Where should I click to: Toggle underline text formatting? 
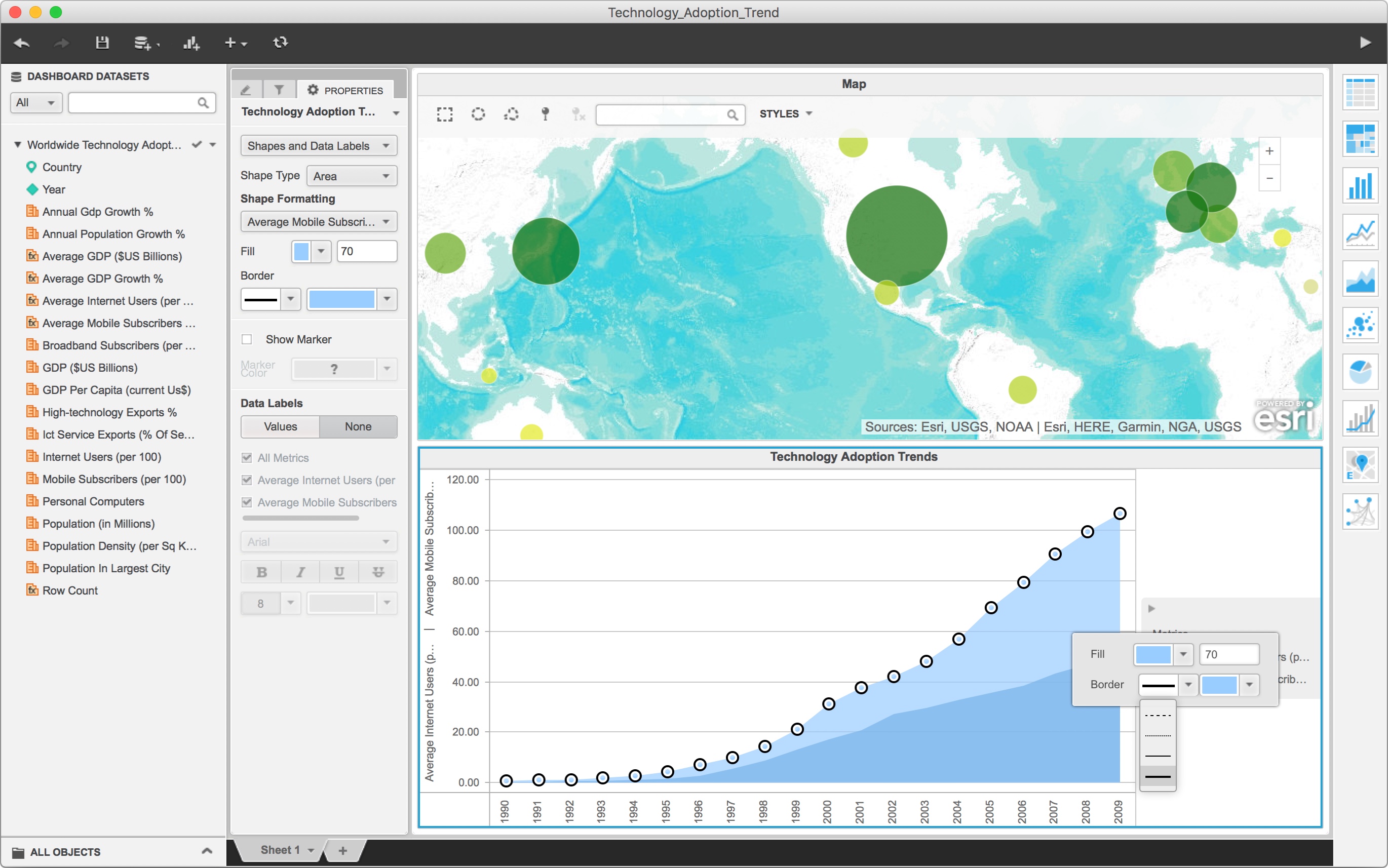click(339, 572)
